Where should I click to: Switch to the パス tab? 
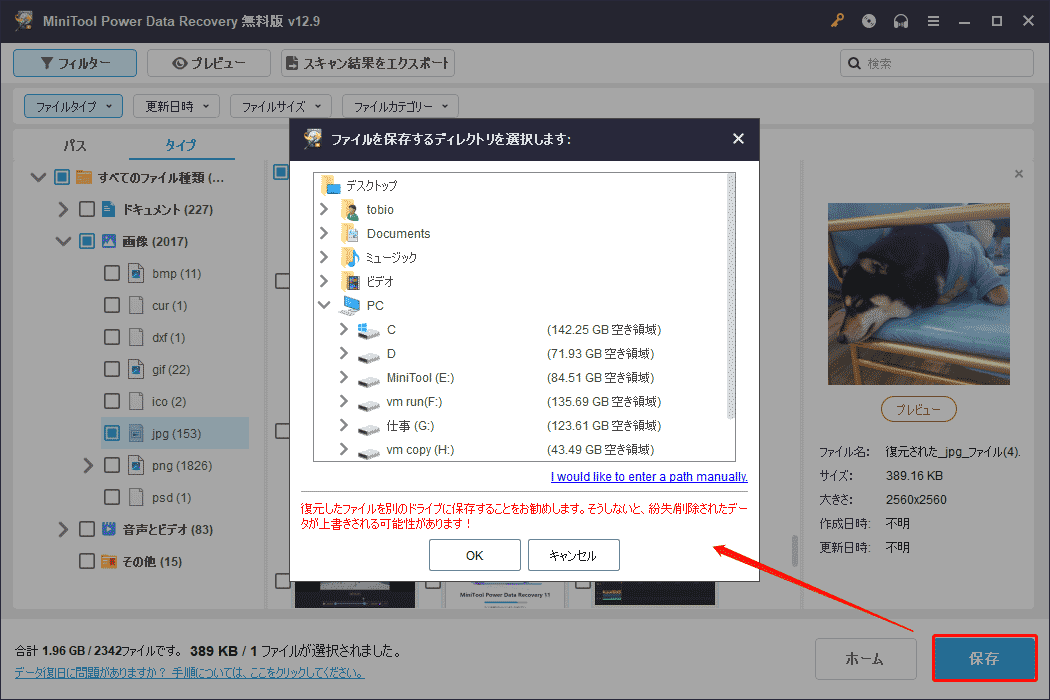pos(75,145)
